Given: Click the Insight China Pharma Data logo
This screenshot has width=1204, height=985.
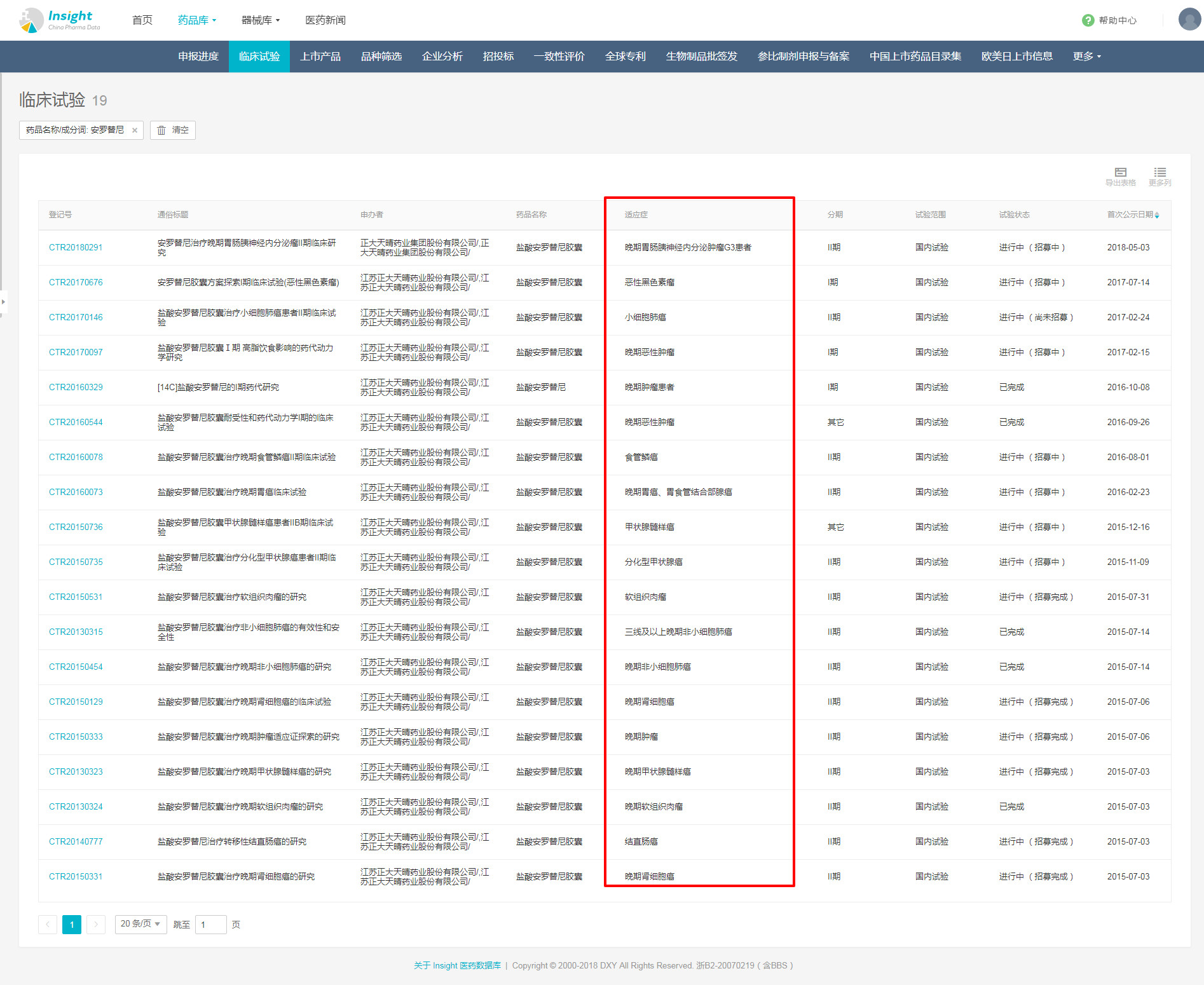Looking at the screenshot, I should (59, 20).
